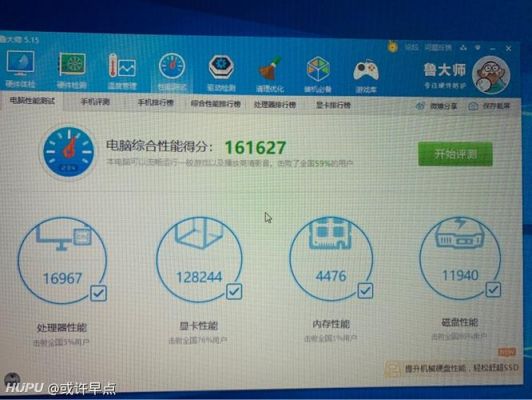The image size is (532, 400).
Task: Click the gold medal icon in title bar
Action: (x=393, y=46)
